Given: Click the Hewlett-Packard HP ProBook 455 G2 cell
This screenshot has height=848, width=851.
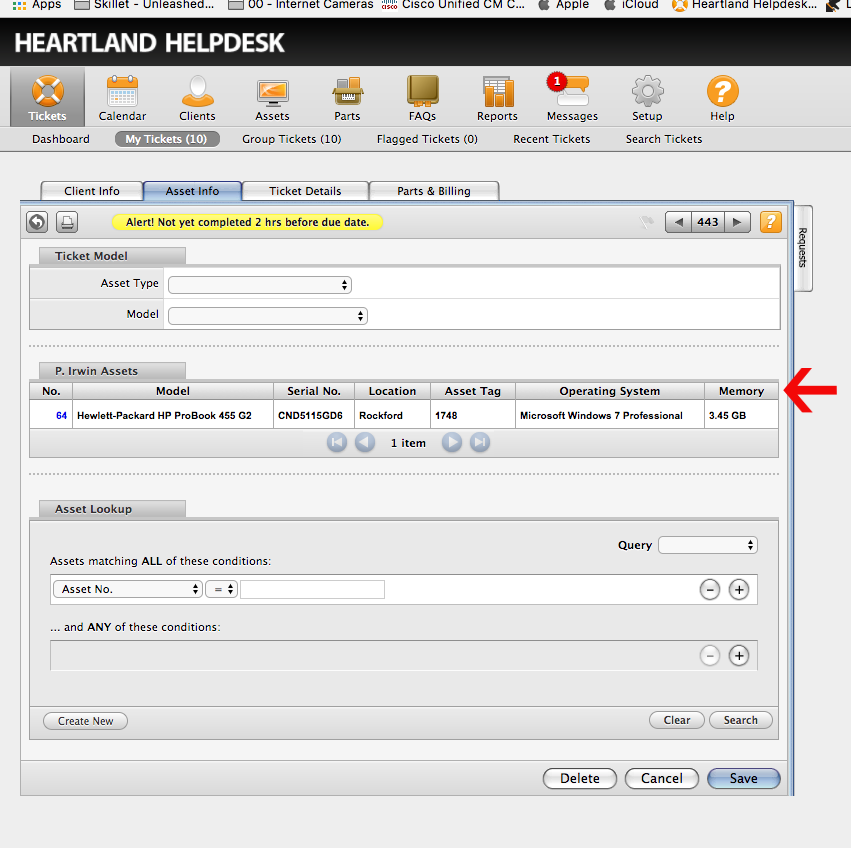Looking at the screenshot, I should pos(173,415).
